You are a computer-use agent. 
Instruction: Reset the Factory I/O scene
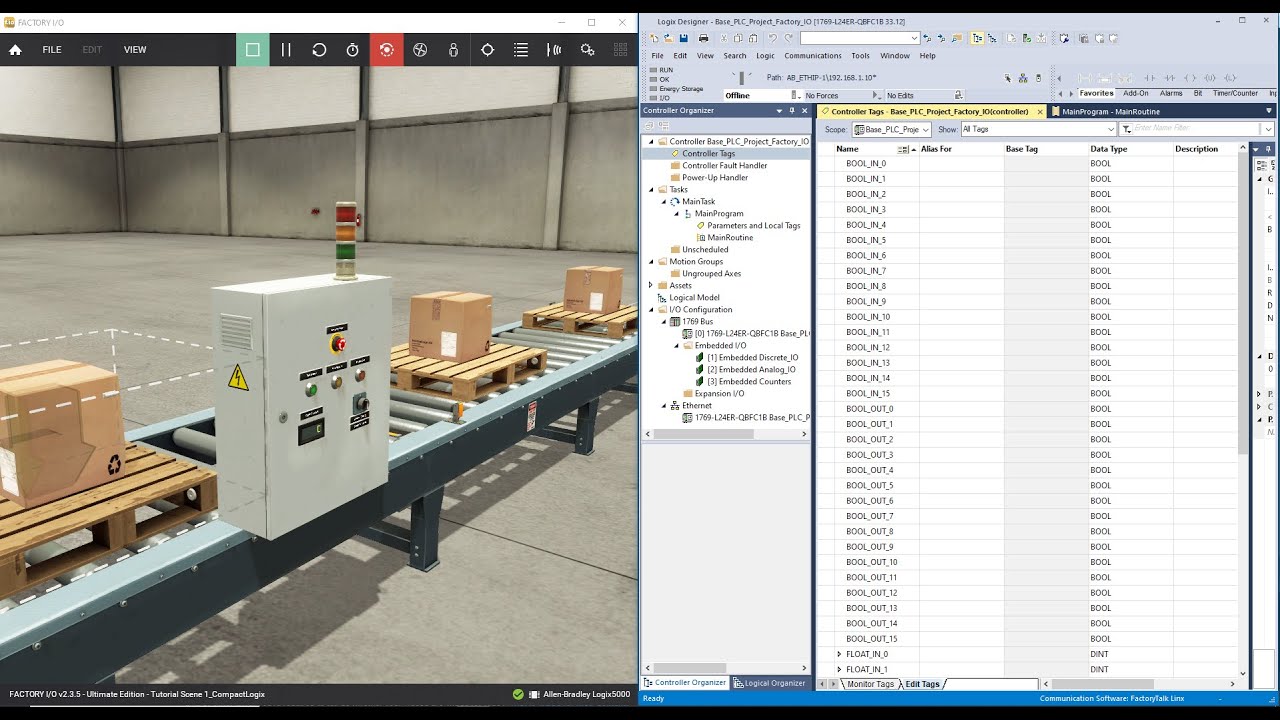coord(319,50)
